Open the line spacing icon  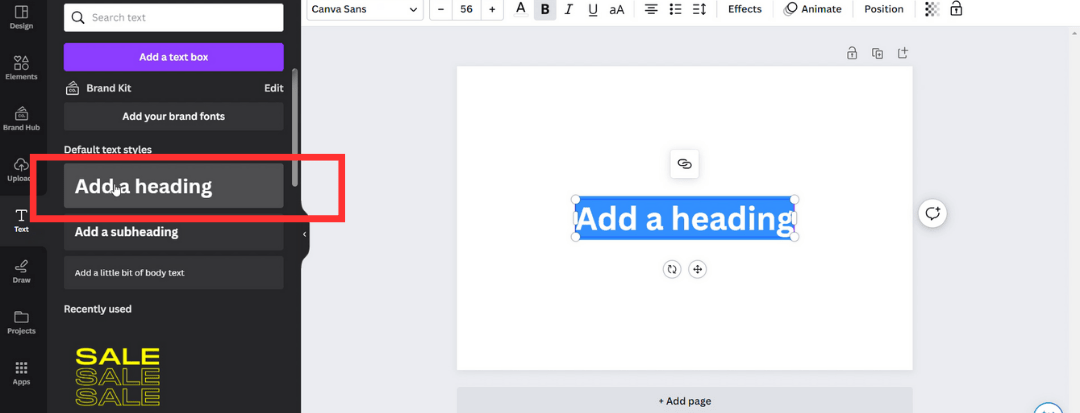point(699,10)
